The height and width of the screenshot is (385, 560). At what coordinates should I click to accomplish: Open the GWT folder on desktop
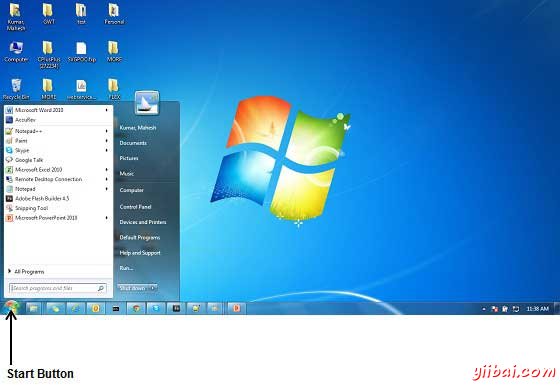pyautogui.click(x=48, y=14)
